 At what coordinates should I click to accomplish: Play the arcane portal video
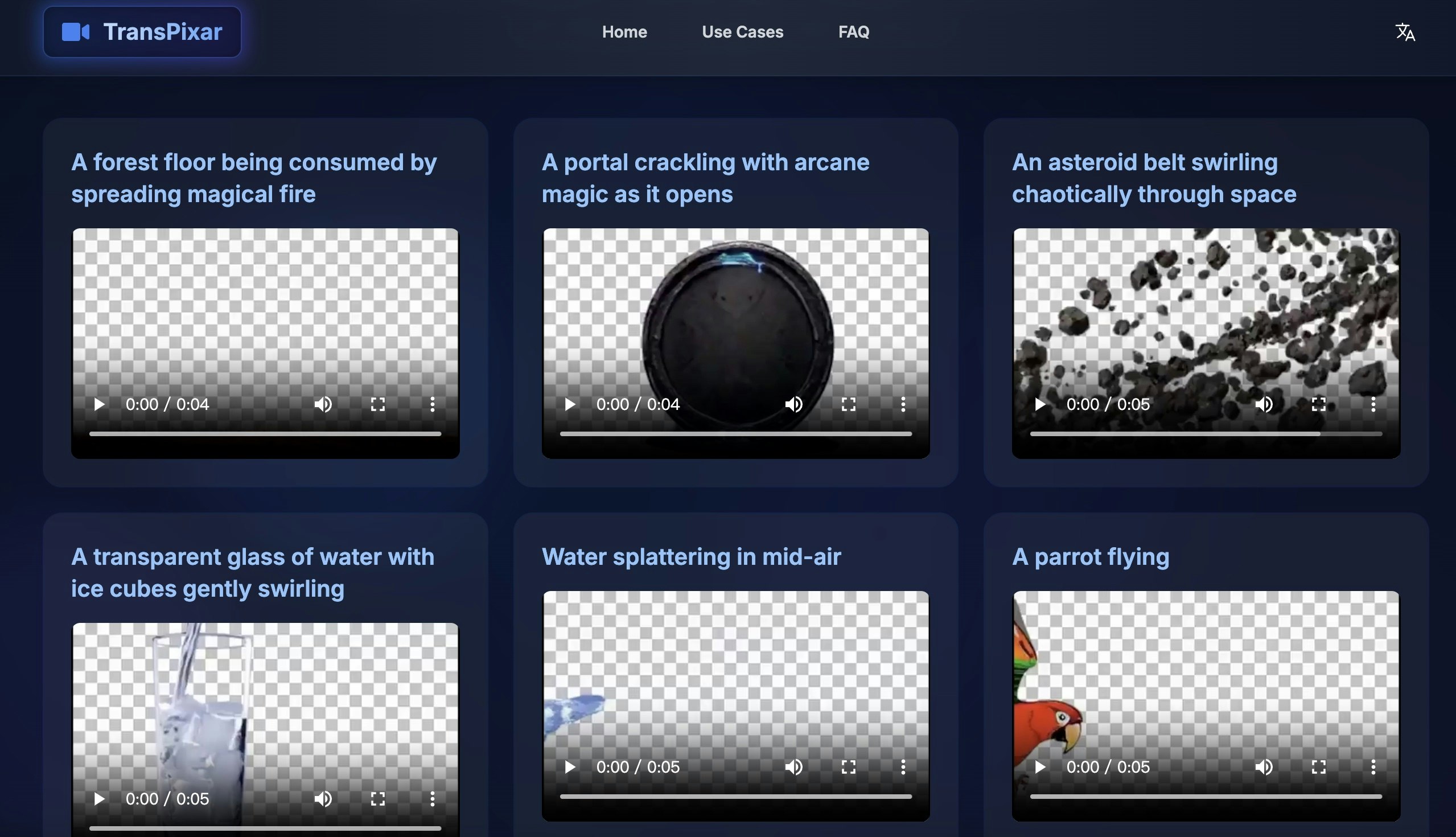(569, 404)
